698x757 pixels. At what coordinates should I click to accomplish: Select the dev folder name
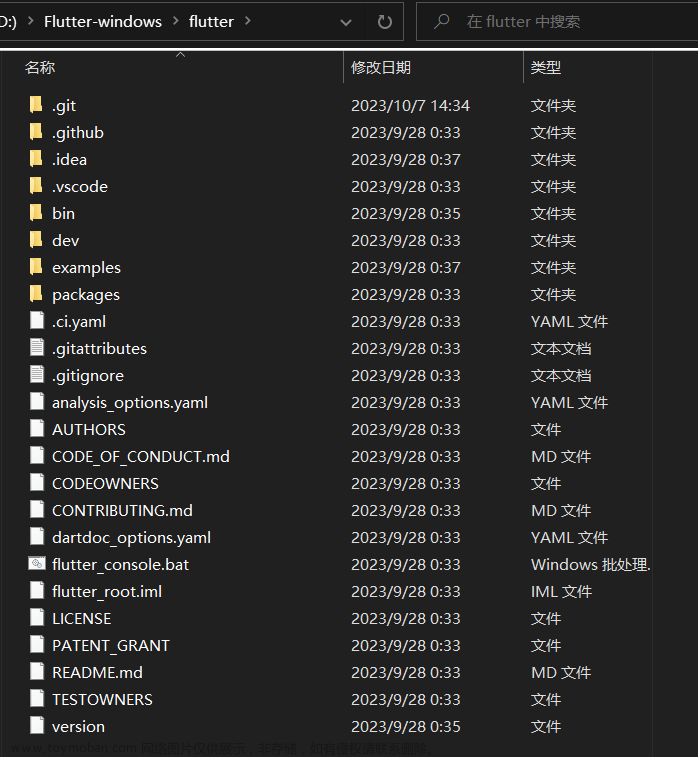pyautogui.click(x=66, y=240)
